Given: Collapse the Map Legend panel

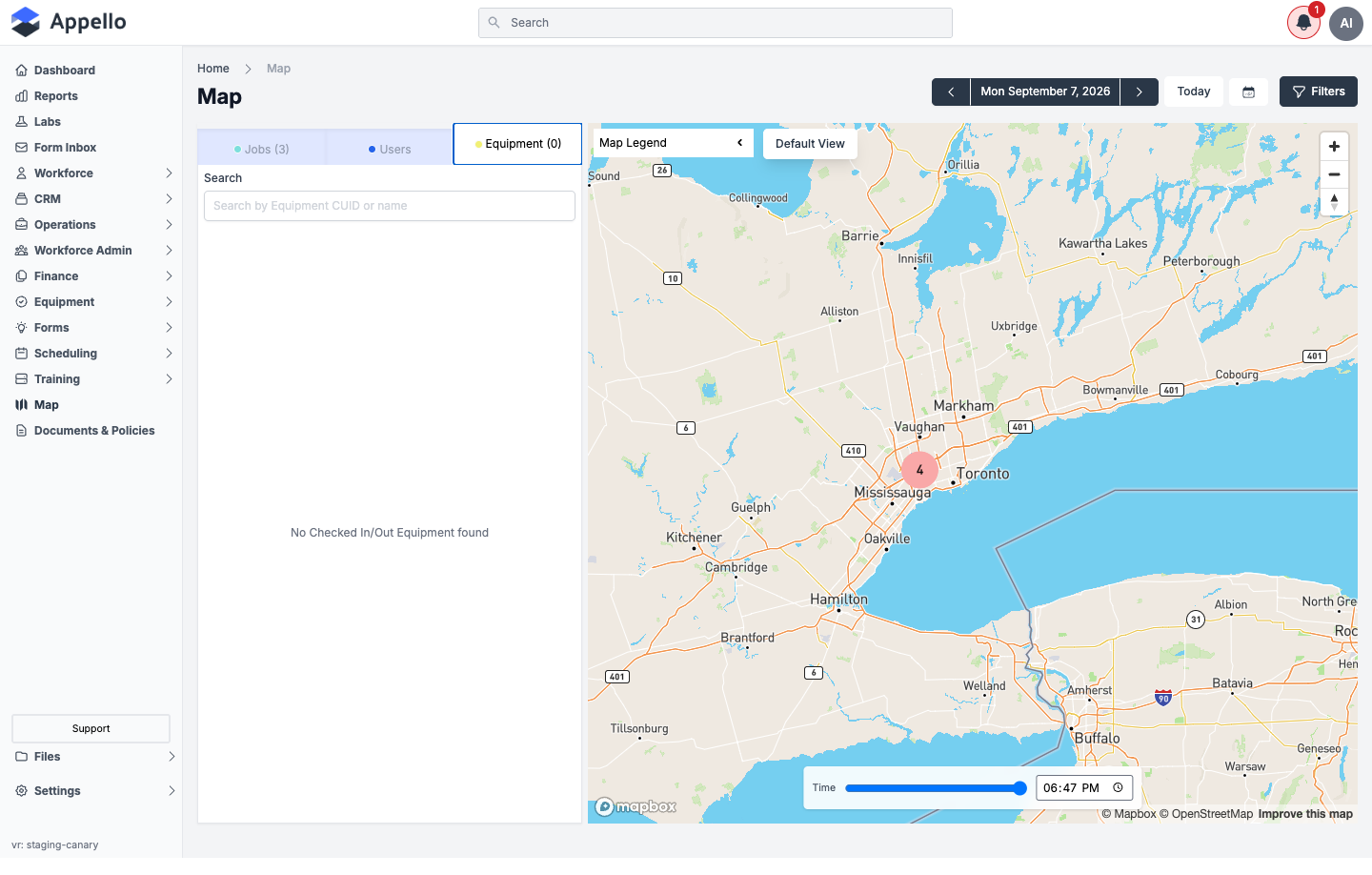Looking at the screenshot, I should 739,143.
